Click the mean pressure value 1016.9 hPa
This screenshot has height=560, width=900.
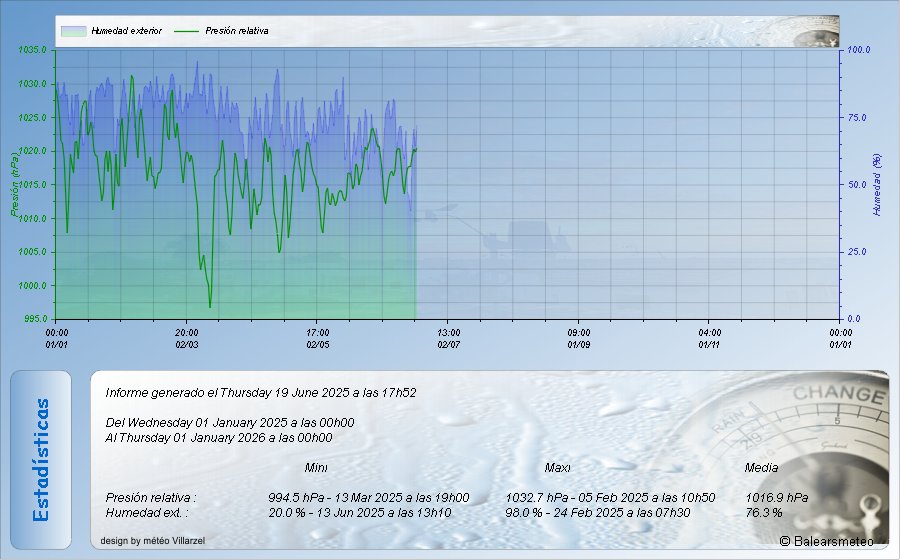click(777, 497)
